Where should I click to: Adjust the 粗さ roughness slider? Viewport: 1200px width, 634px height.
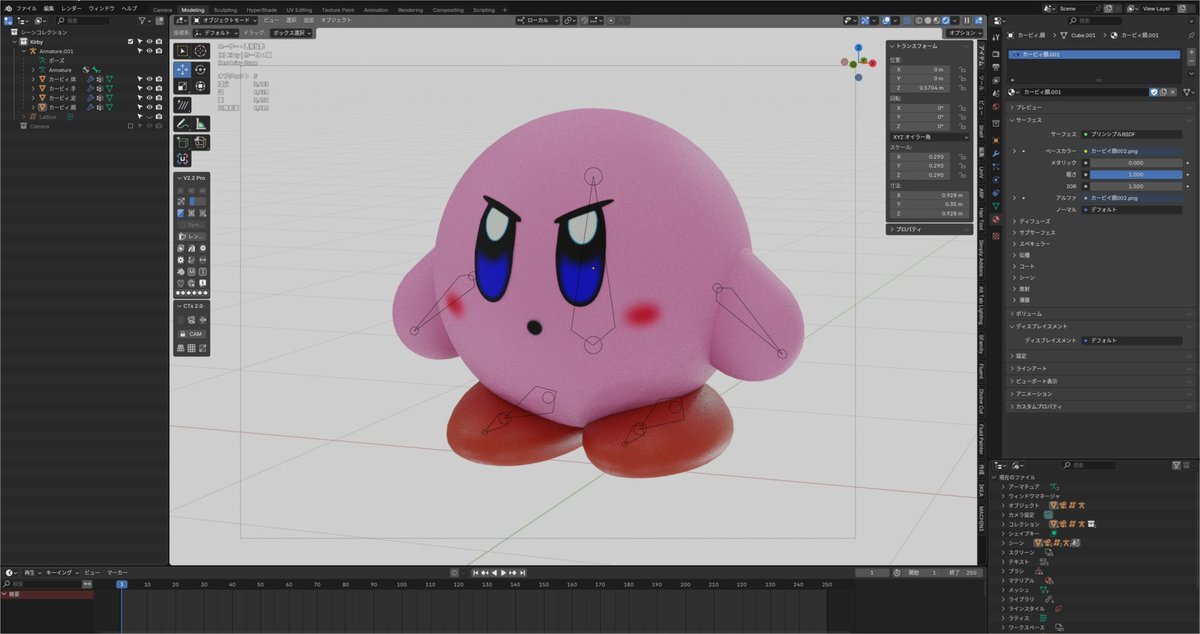pyautogui.click(x=1135, y=174)
